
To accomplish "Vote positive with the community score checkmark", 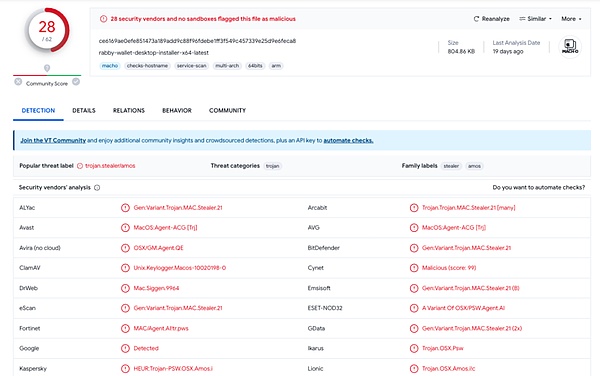I will pos(76,82).
